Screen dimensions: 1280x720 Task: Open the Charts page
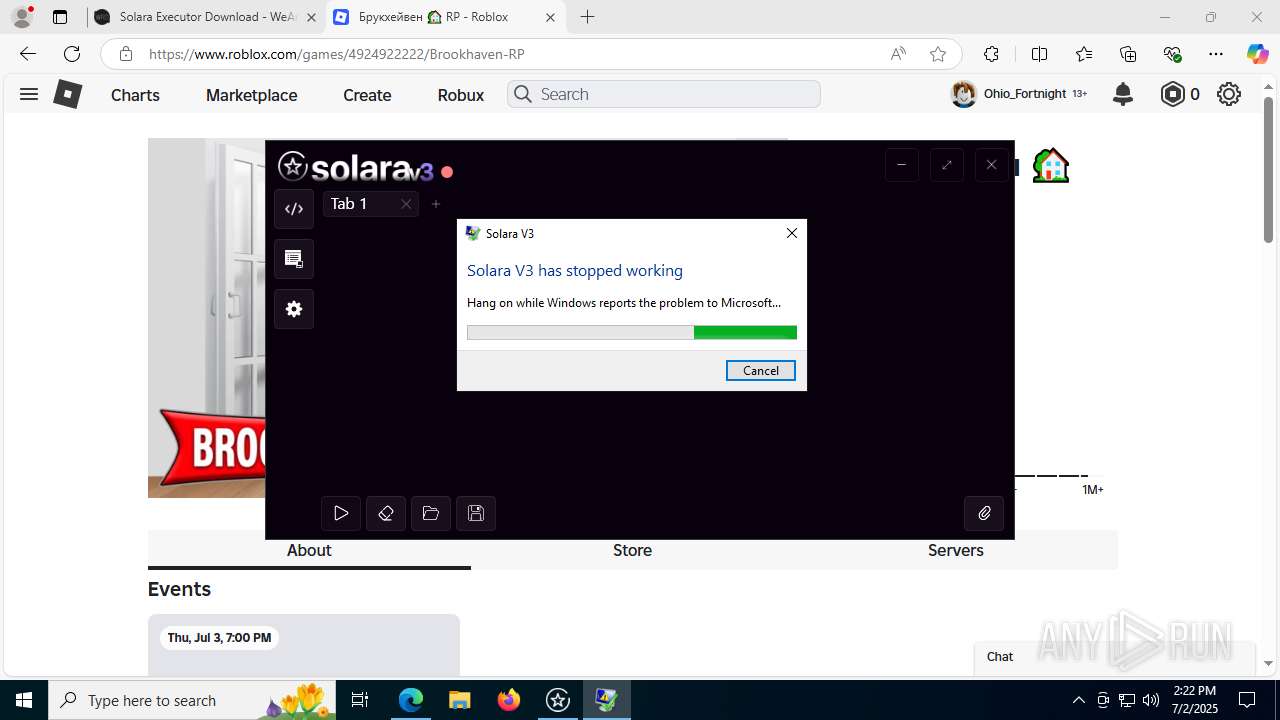point(135,95)
